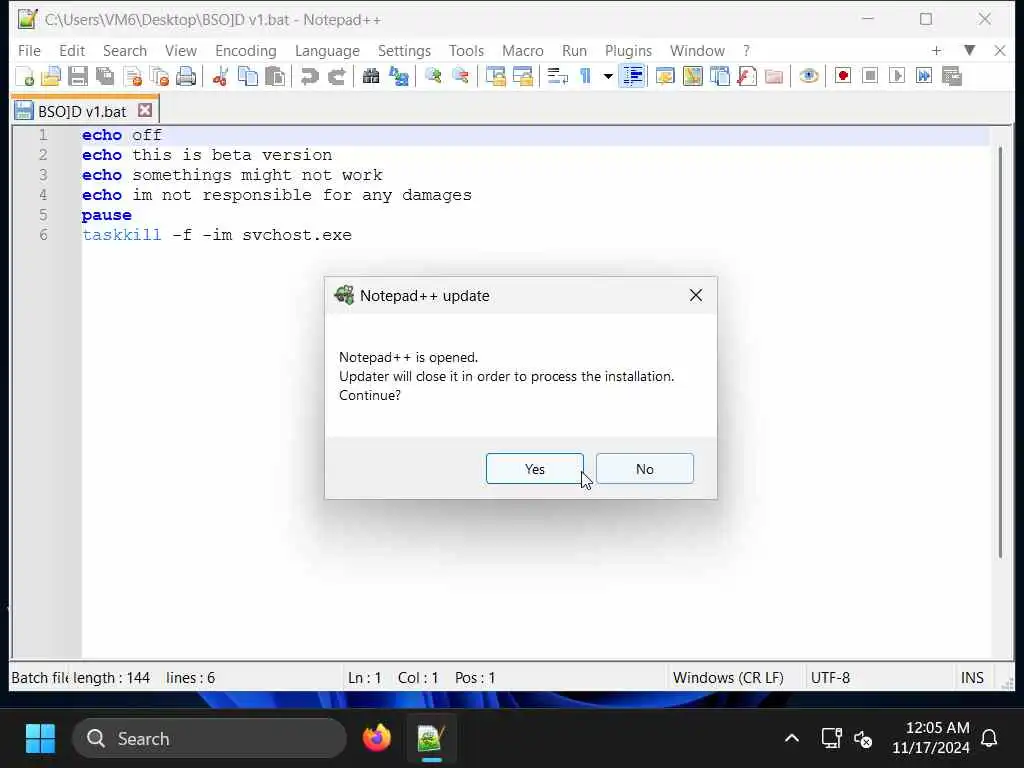Click Run macro multiple times icon
Screen dimensions: 1024x768
click(x=924, y=76)
